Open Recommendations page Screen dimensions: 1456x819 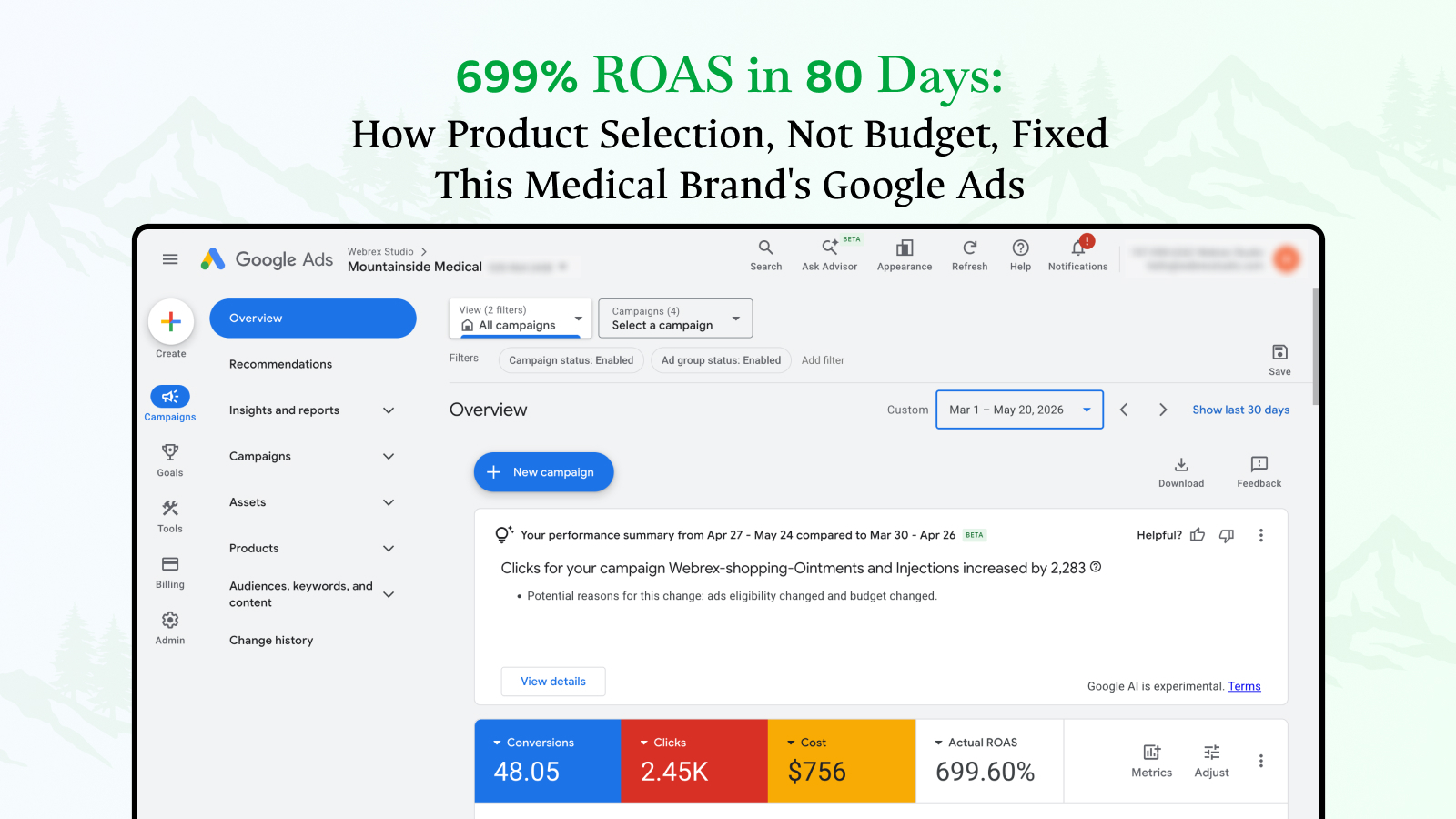[x=280, y=364]
